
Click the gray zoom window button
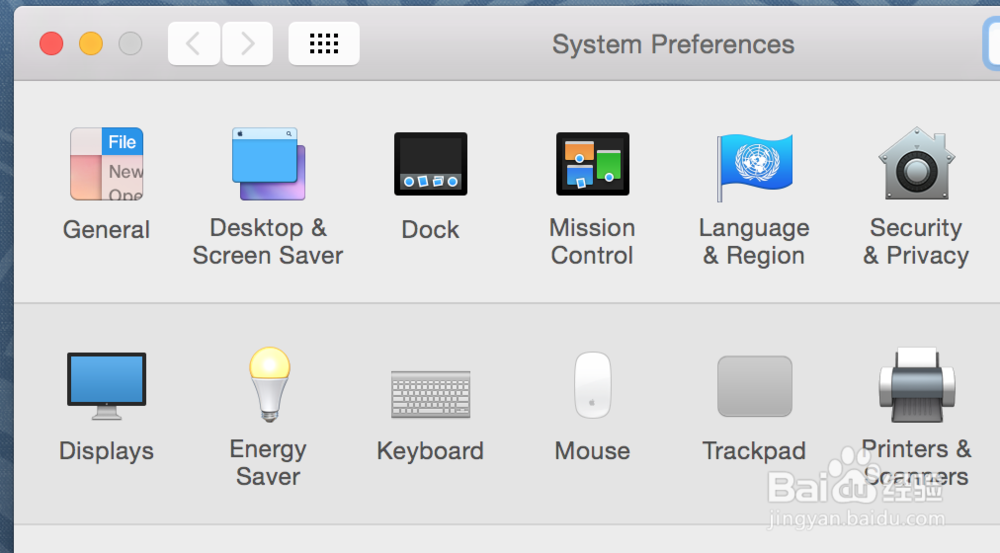tap(130, 44)
